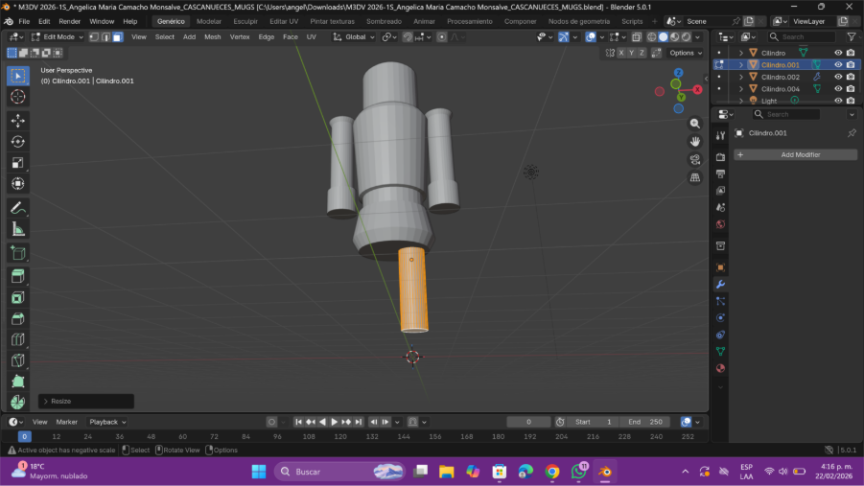The height and width of the screenshot is (486, 864).
Task: Toggle camera view in viewport
Action: (695, 160)
